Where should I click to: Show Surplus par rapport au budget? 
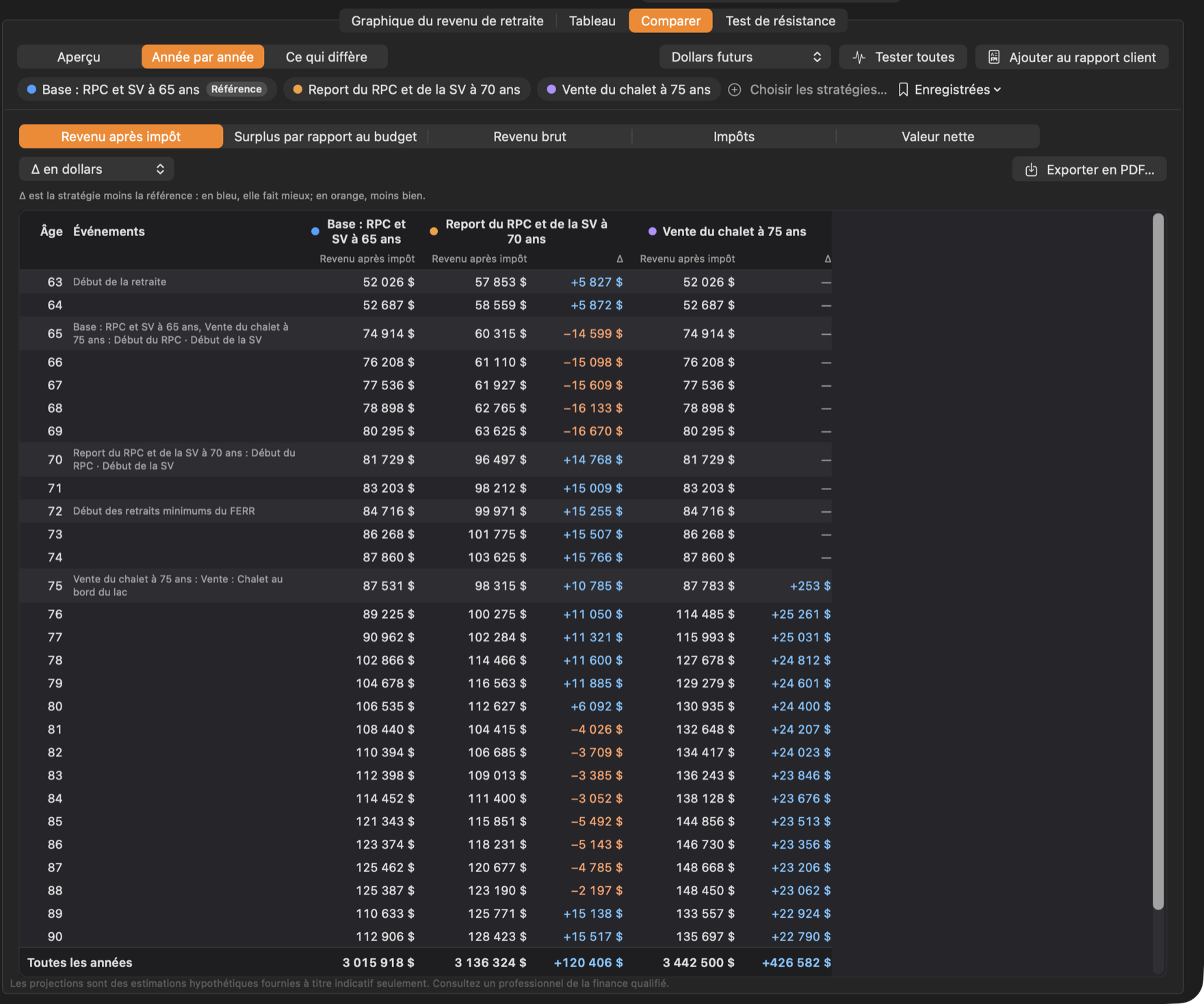(326, 136)
